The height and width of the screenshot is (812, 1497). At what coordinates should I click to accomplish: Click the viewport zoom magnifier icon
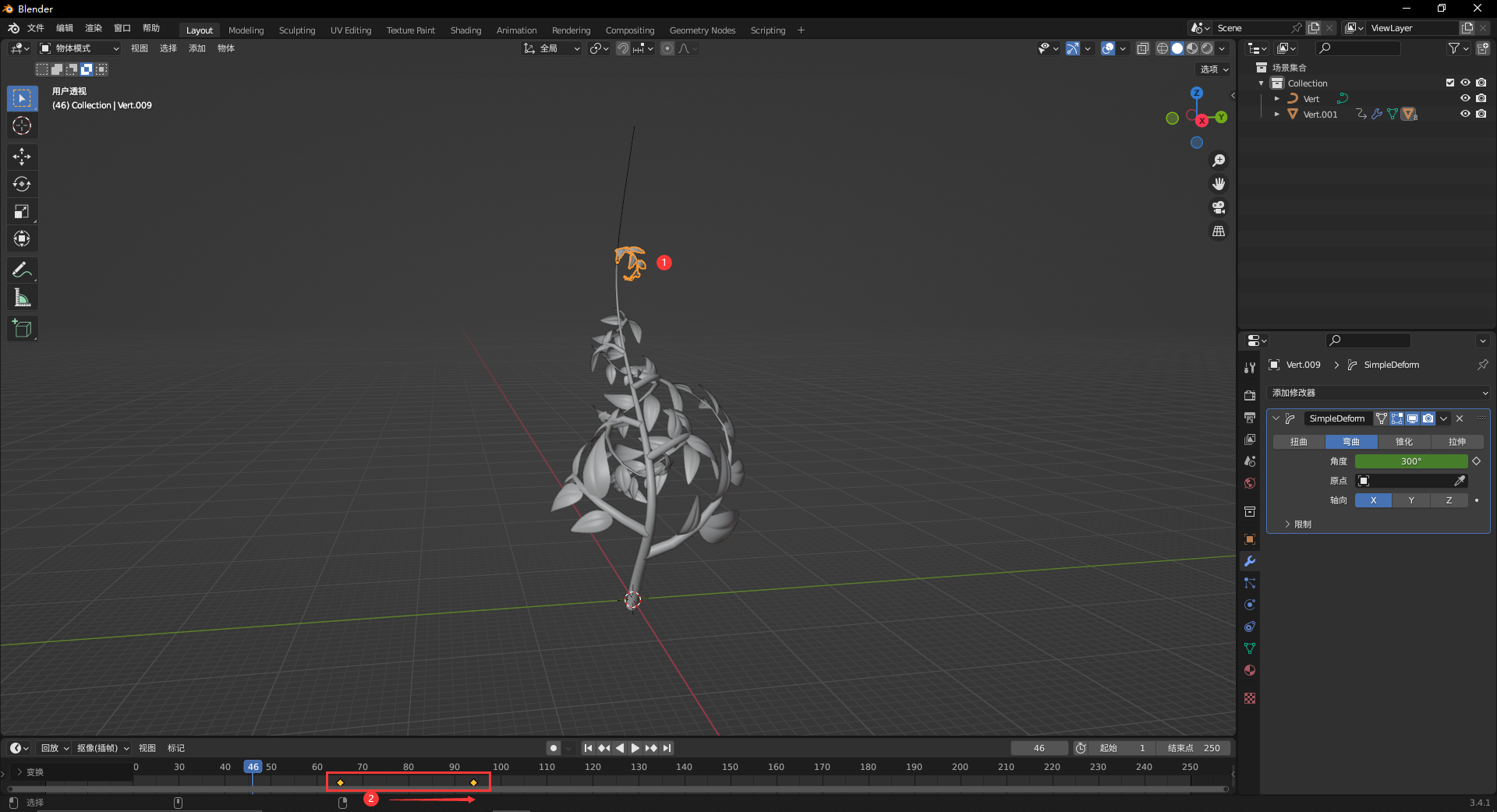pos(1219,161)
